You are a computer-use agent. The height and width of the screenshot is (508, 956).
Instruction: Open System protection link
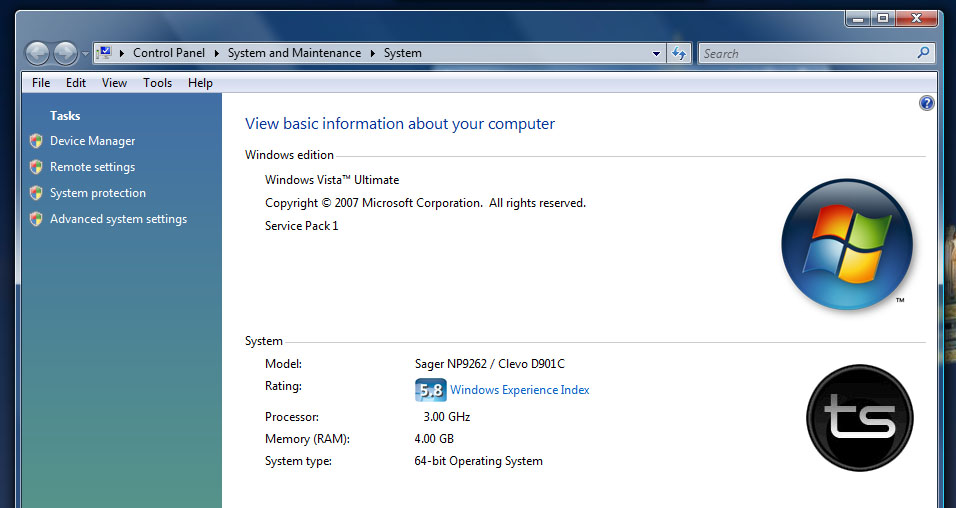tap(98, 193)
